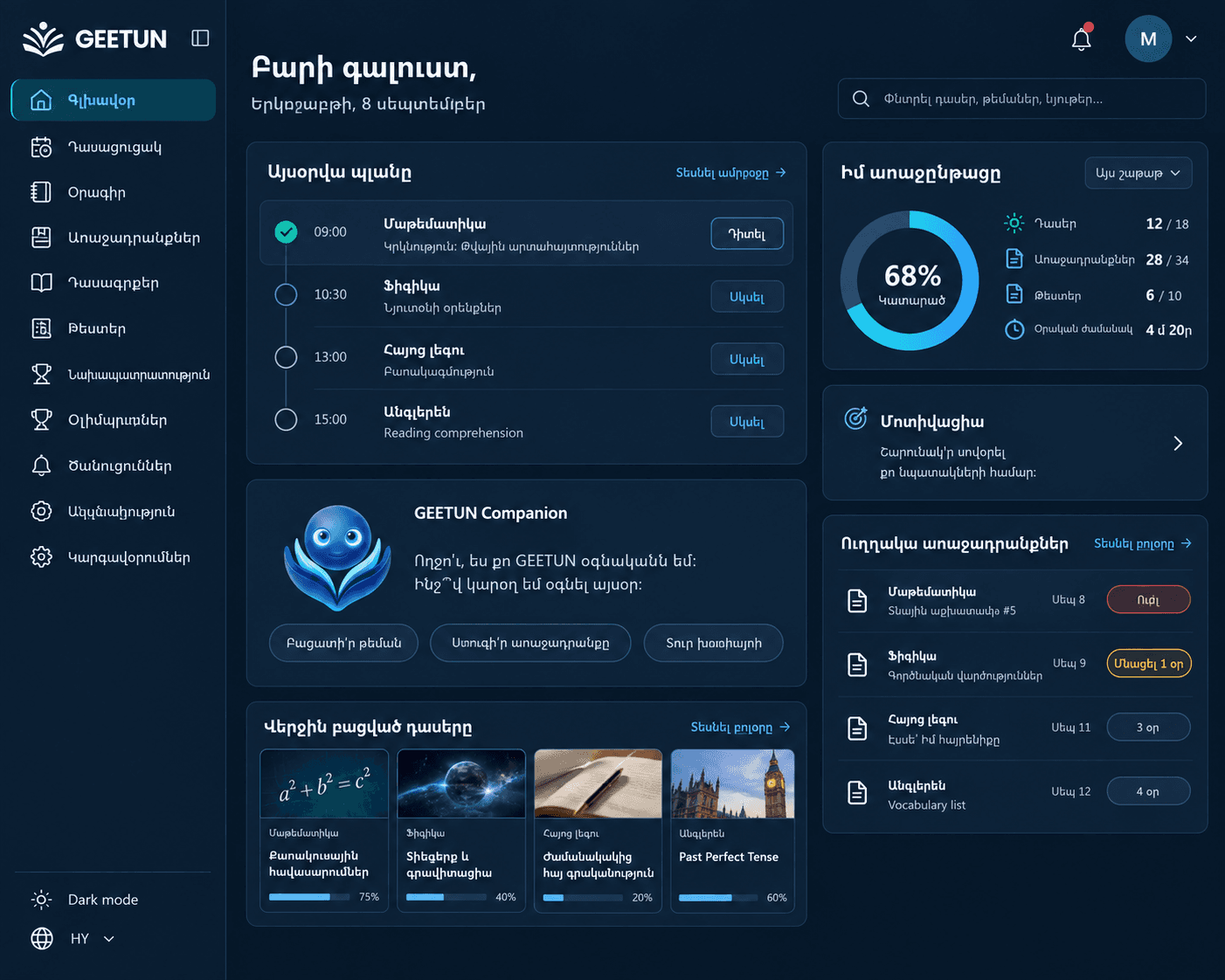Open the Big Ben Անգլերեն lesson thumbnail
Image resolution: width=1225 pixels, height=980 pixels.
(x=732, y=783)
